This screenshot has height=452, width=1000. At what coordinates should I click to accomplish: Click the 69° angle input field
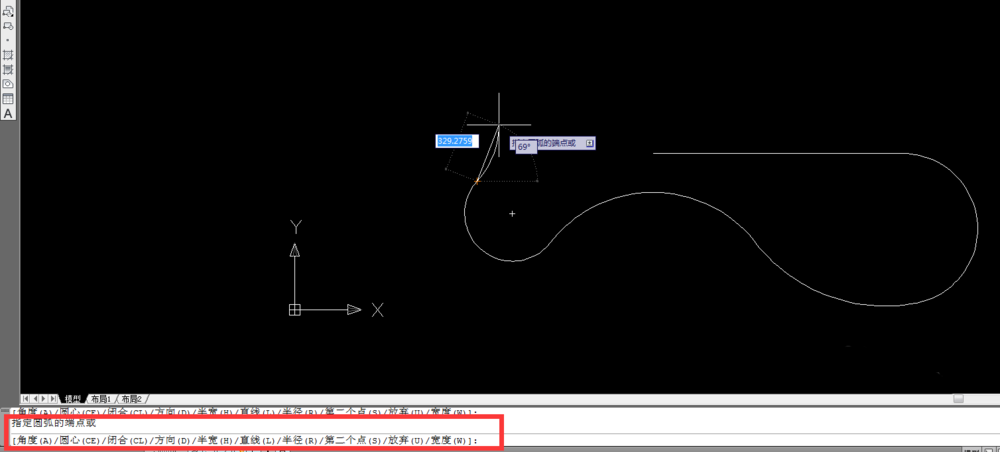(x=524, y=147)
